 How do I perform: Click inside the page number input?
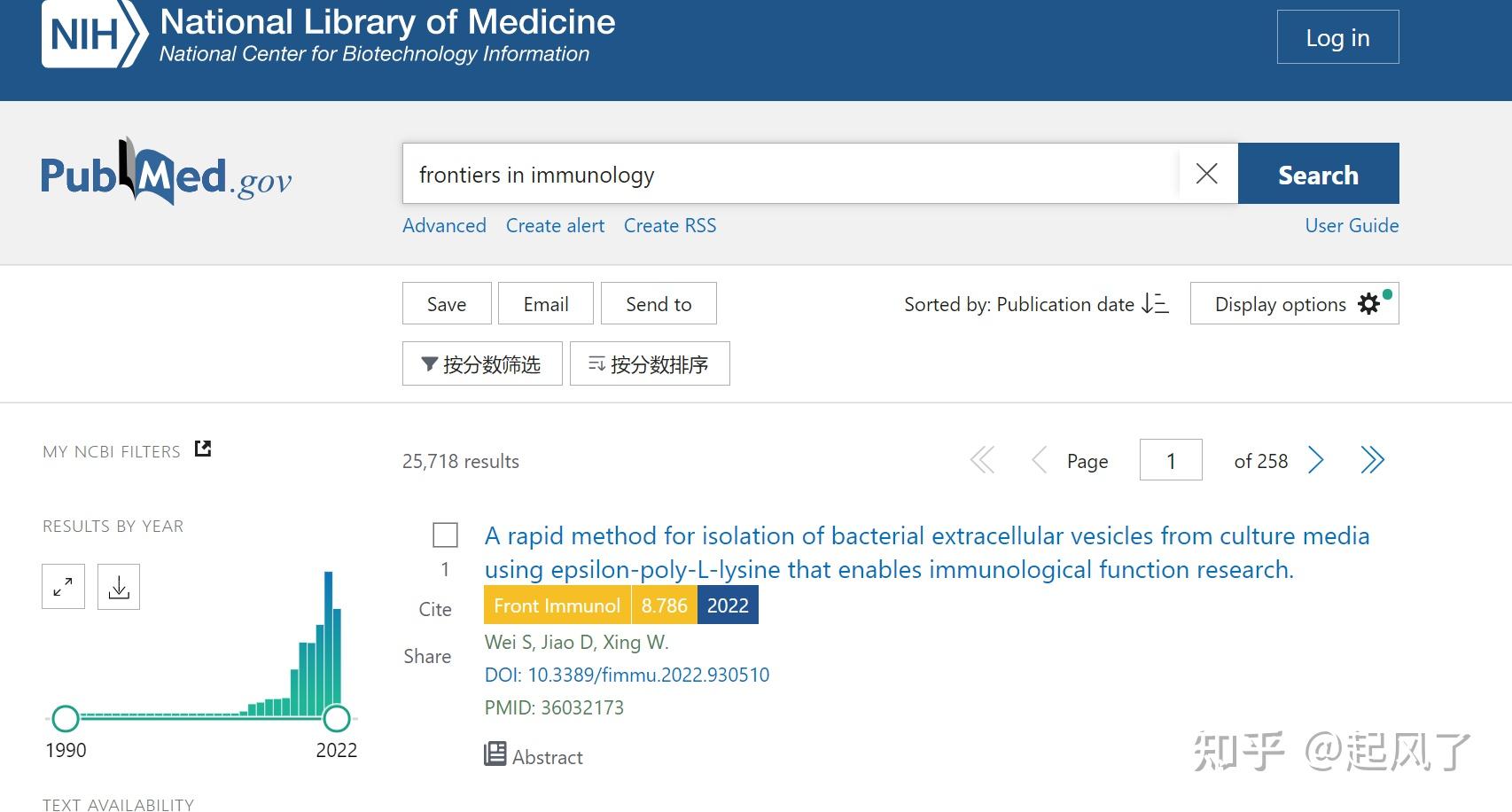(x=1170, y=460)
